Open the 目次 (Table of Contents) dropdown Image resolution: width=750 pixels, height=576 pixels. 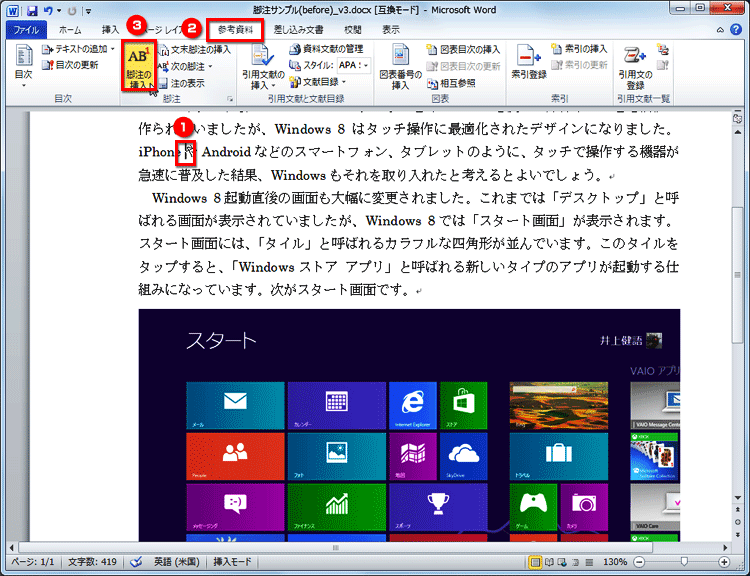23,66
